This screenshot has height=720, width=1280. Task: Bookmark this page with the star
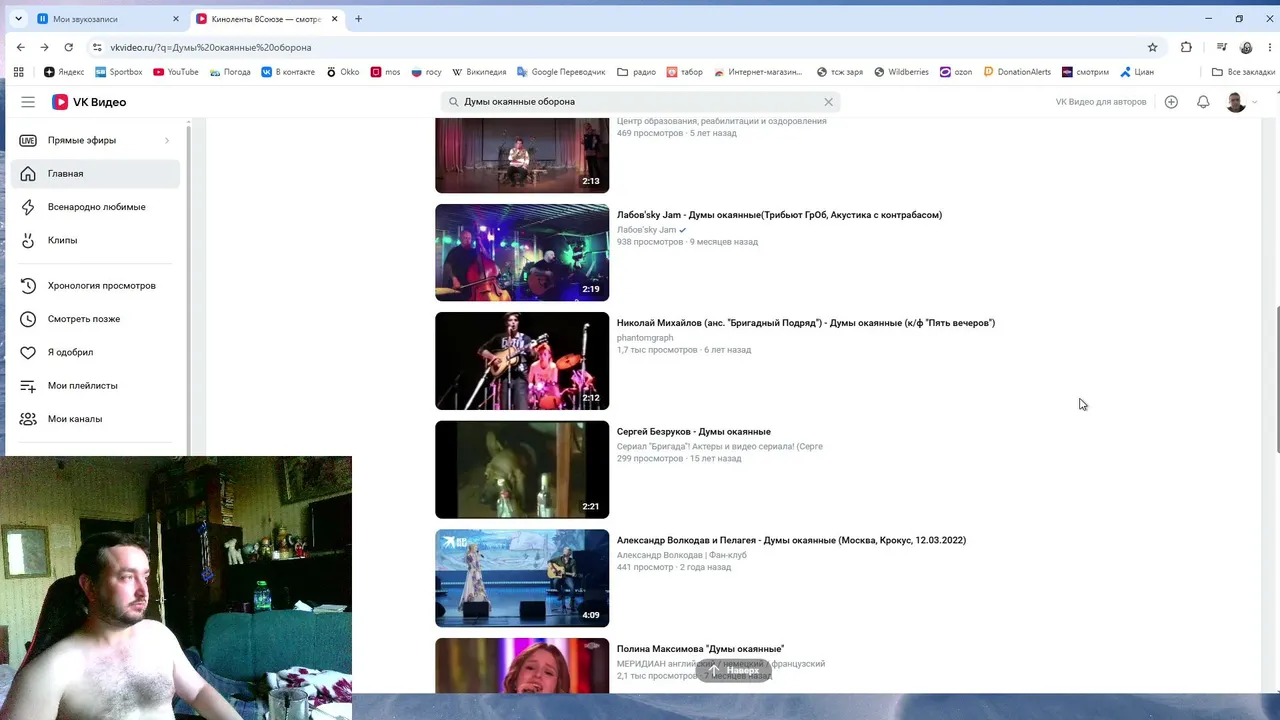(x=1152, y=47)
